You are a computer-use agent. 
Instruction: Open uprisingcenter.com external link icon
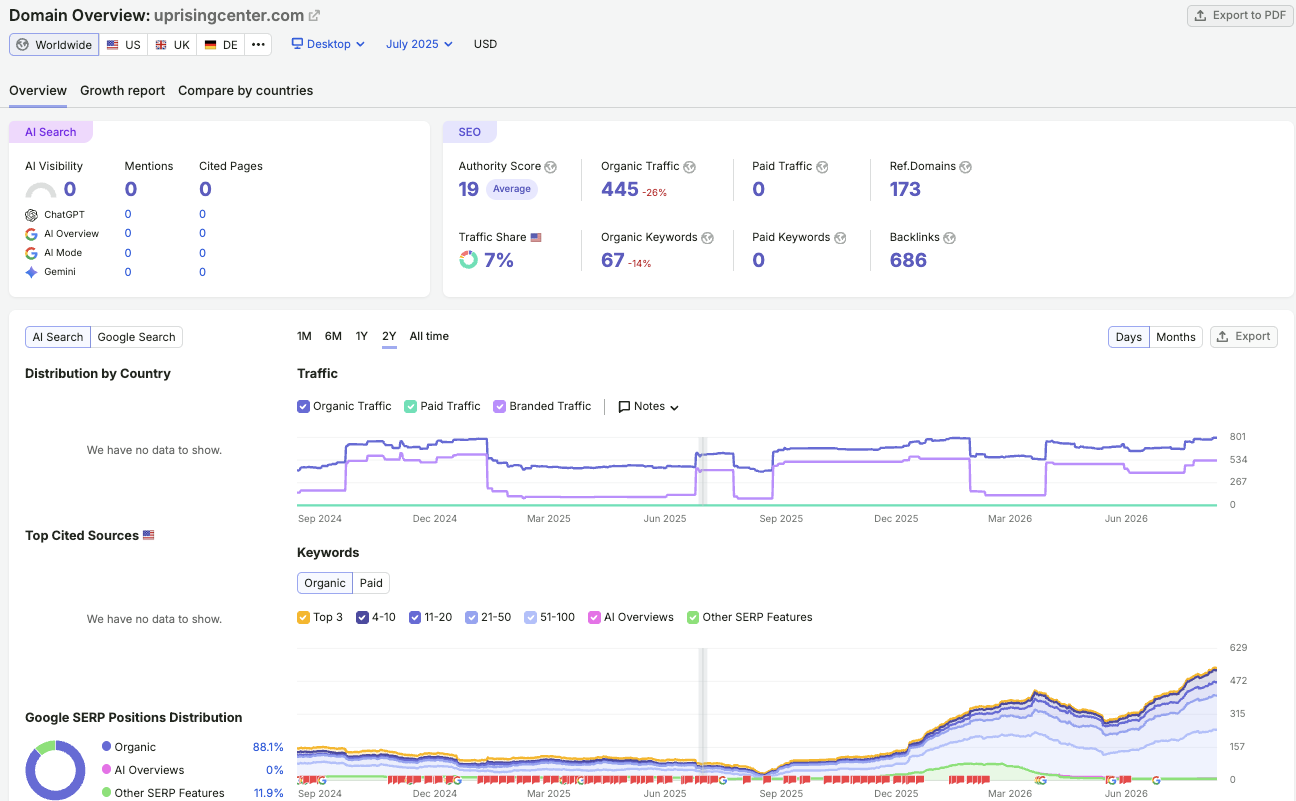(x=314, y=16)
